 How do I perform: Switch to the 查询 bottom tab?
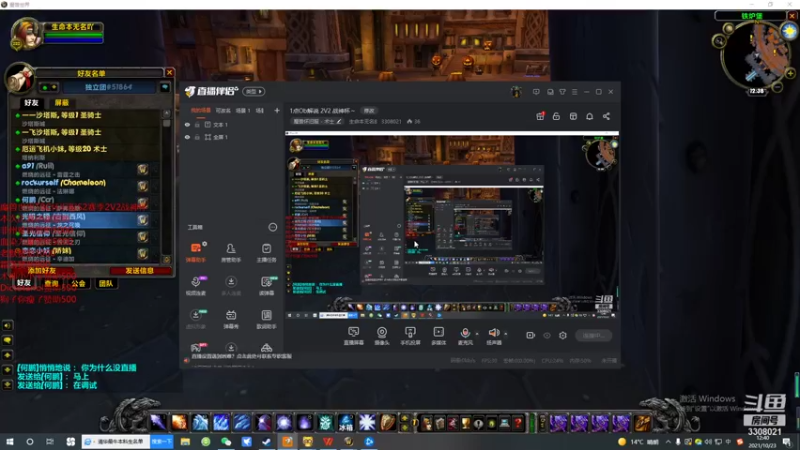51,283
